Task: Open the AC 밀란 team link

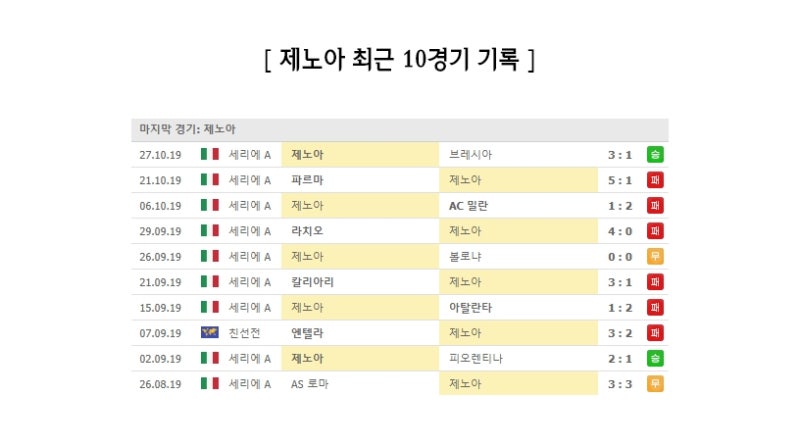Action: click(x=468, y=206)
